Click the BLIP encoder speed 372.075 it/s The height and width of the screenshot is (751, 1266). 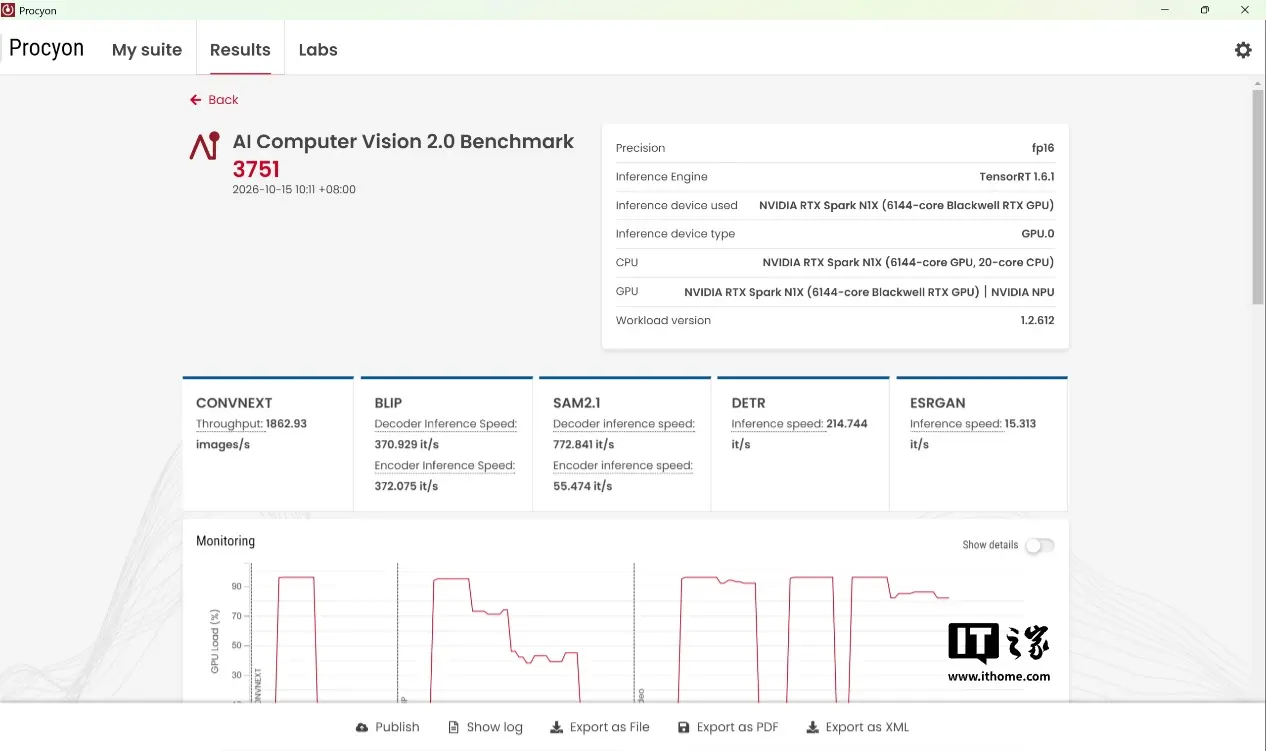point(407,486)
